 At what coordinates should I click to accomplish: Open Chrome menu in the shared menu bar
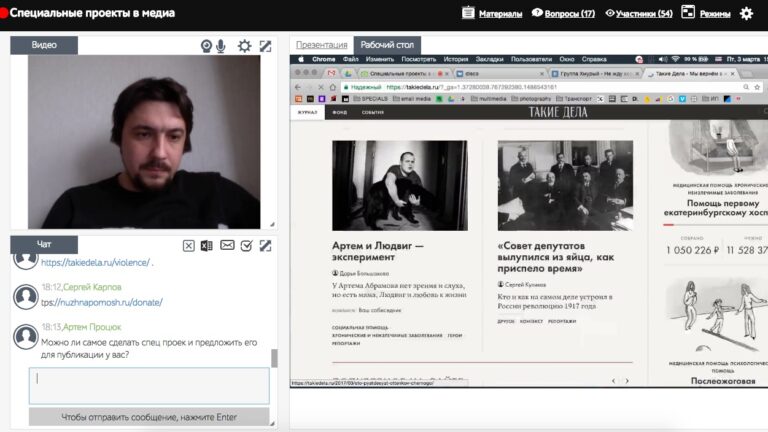(324, 59)
